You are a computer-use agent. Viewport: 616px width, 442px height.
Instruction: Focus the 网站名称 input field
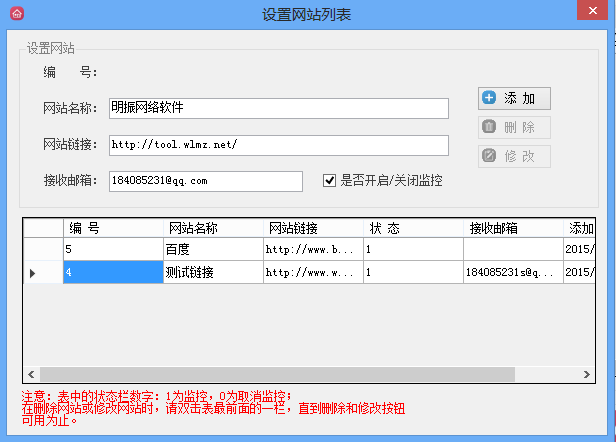click(x=279, y=108)
